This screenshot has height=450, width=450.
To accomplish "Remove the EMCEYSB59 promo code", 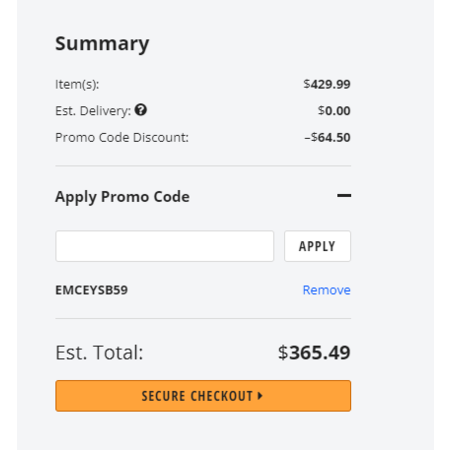I will pyautogui.click(x=326, y=290).
